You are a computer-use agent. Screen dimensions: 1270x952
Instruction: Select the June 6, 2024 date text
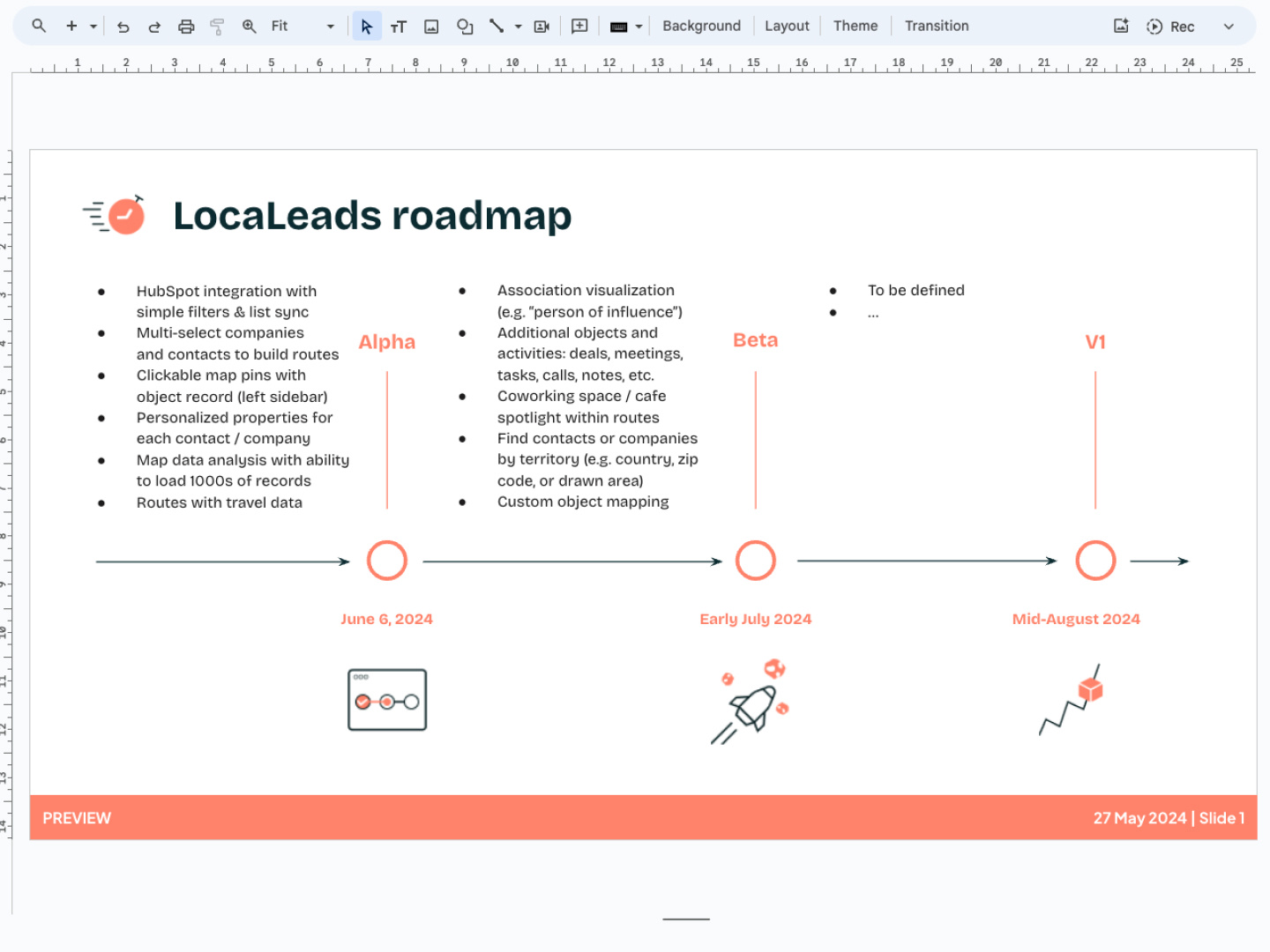pos(386,619)
